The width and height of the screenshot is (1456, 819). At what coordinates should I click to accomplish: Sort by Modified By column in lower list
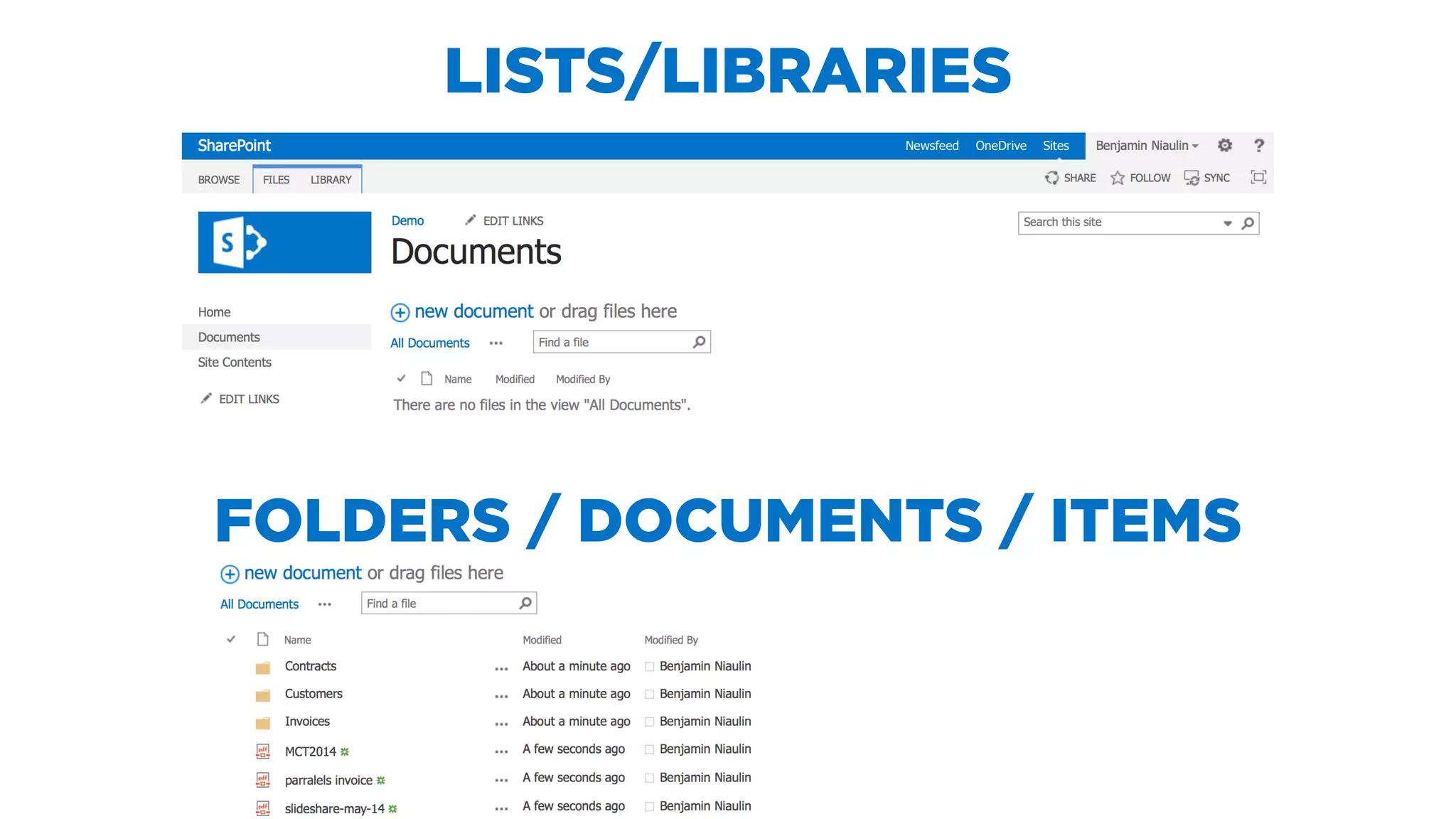pos(671,640)
